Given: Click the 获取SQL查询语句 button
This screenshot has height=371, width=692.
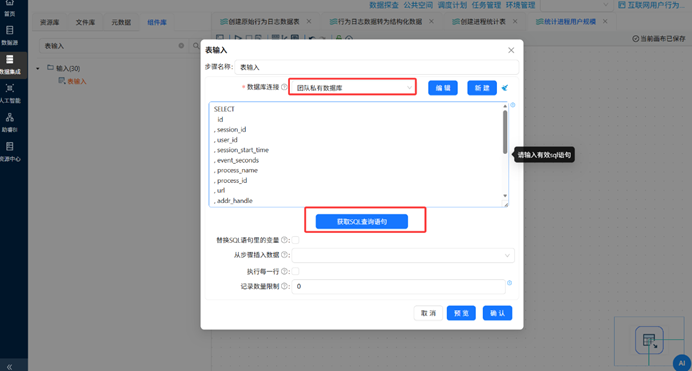Looking at the screenshot, I should [362, 221].
